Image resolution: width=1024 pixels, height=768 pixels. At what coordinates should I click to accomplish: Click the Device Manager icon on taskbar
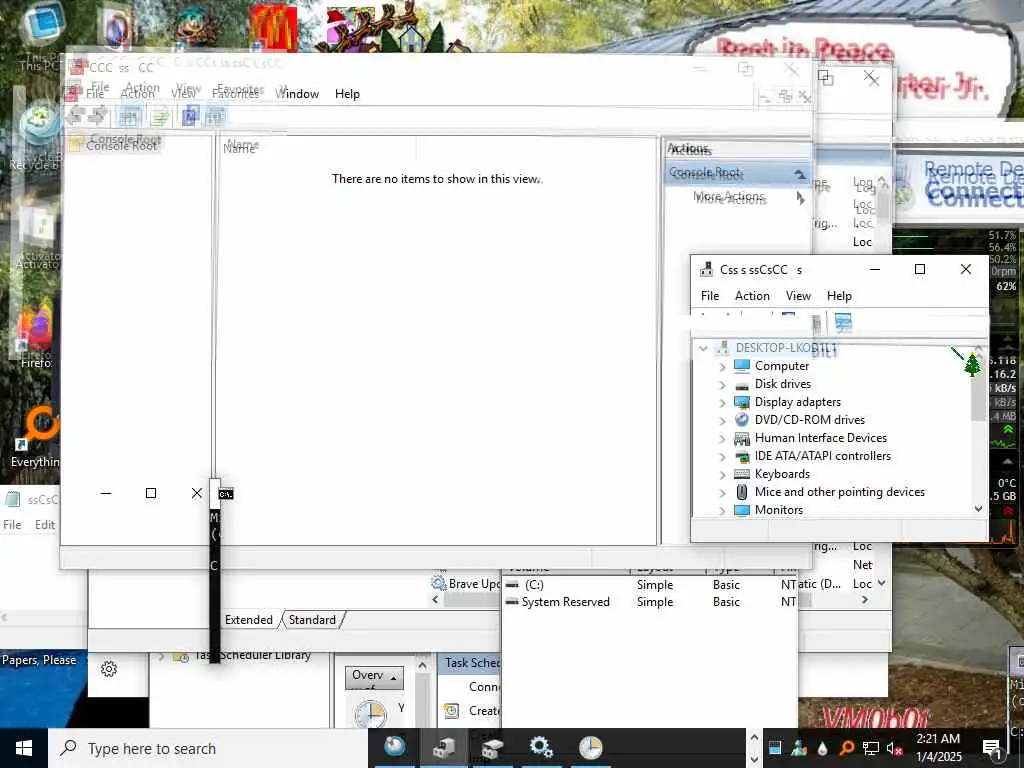point(444,747)
